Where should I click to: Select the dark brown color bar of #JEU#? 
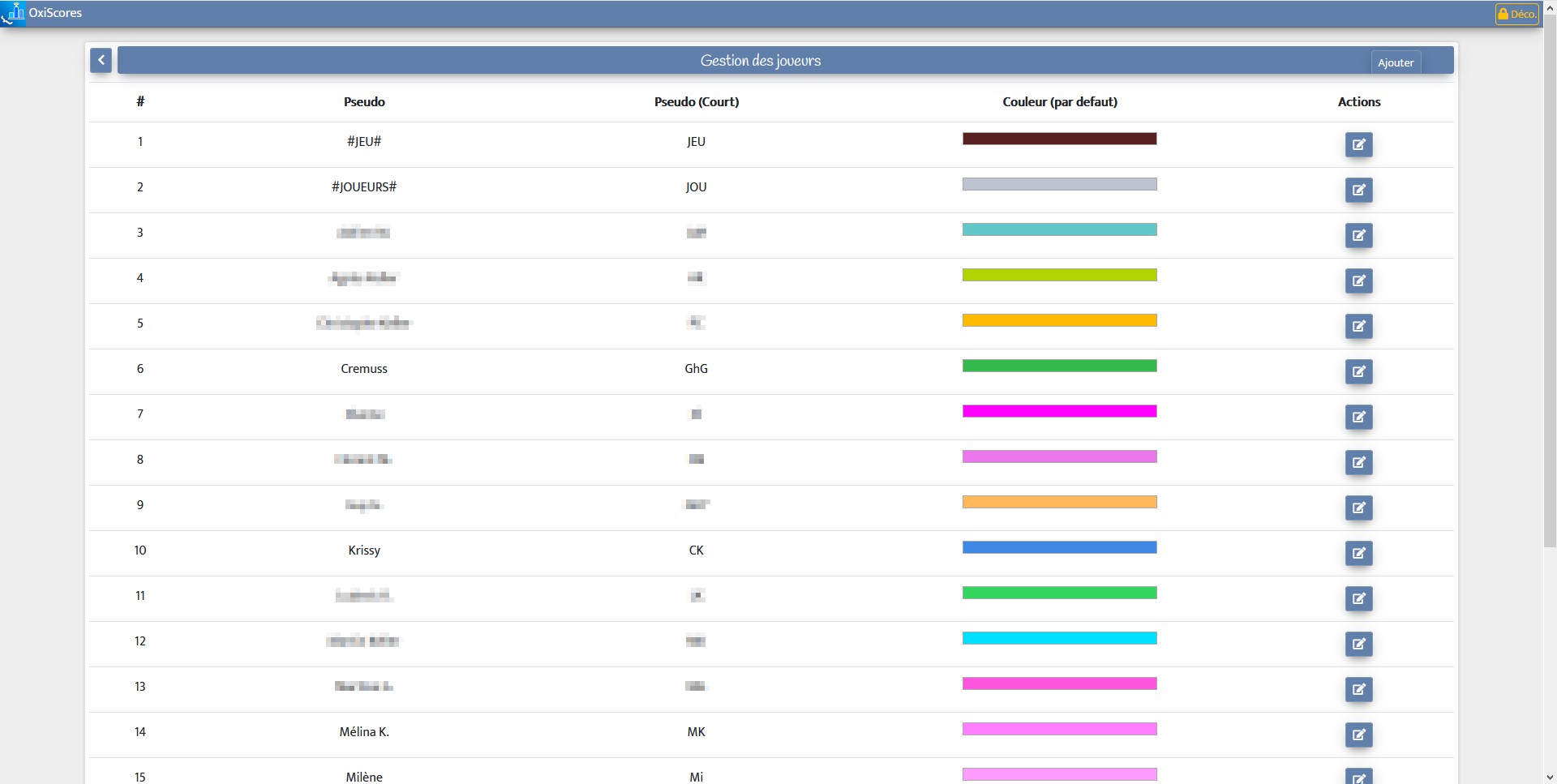point(1059,139)
